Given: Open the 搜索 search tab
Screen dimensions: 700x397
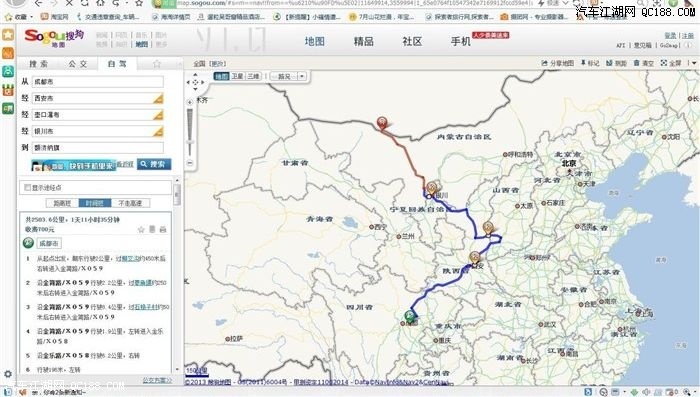Looking at the screenshot, I should tap(38, 64).
